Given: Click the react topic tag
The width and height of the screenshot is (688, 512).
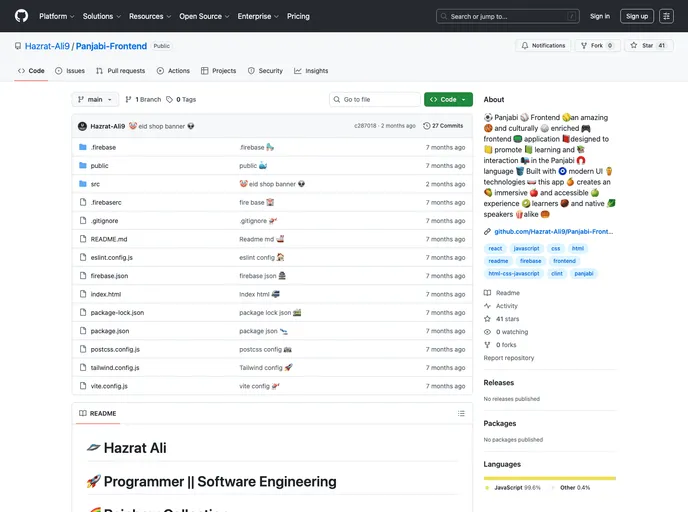Looking at the screenshot, I should pos(495,249).
